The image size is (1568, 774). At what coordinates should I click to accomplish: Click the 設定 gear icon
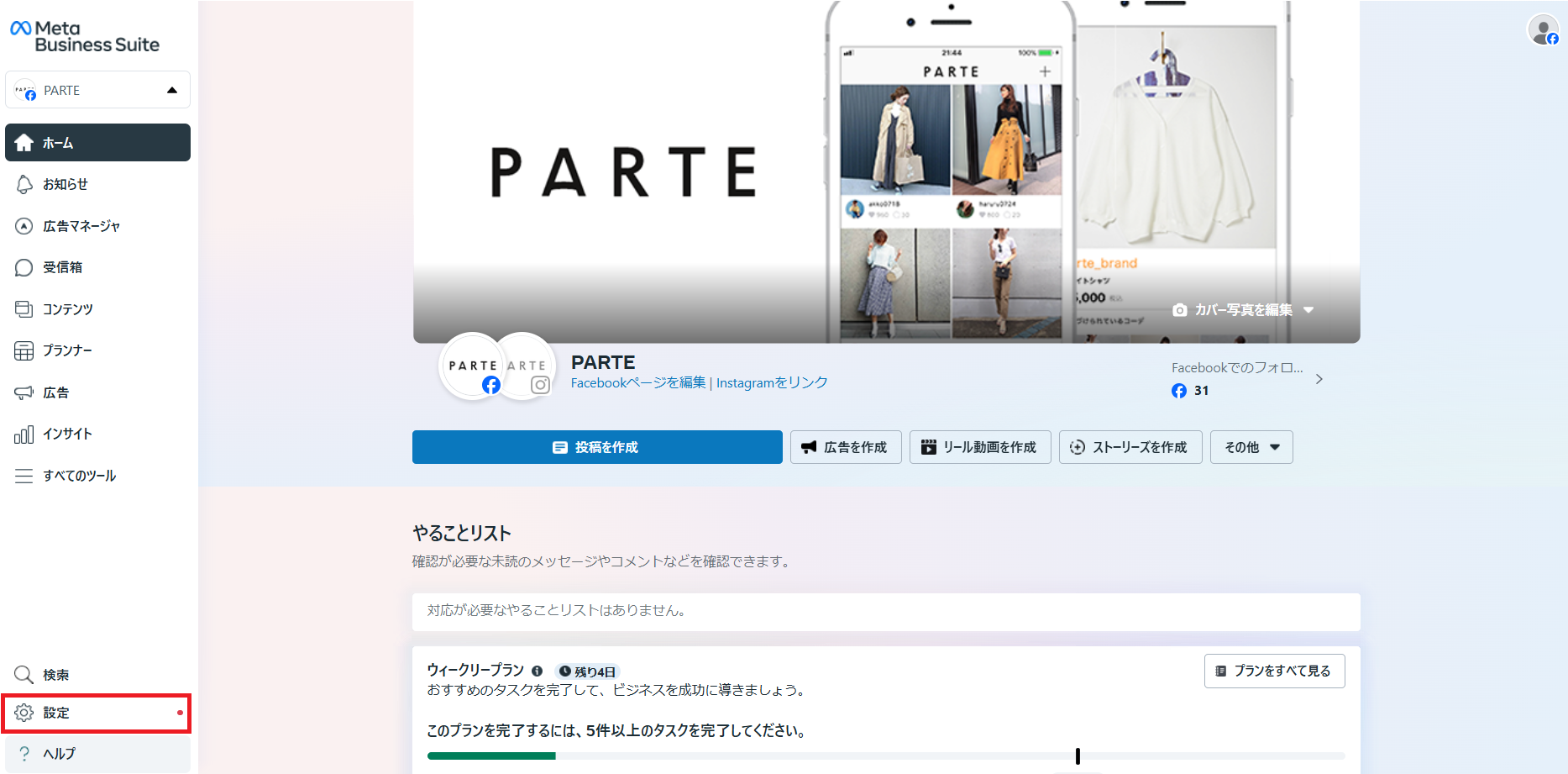[24, 713]
